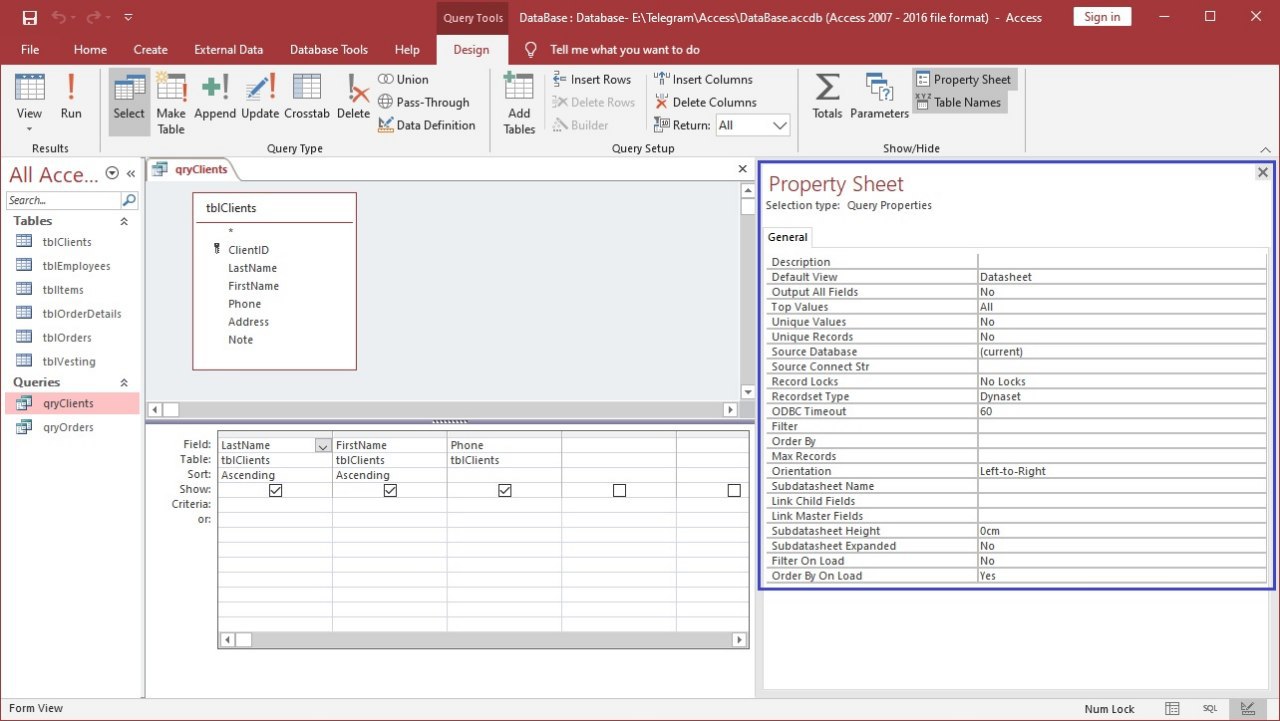Viewport: 1280px width, 721px height.
Task: Toggle the Totals sigma icon
Action: click(827, 98)
